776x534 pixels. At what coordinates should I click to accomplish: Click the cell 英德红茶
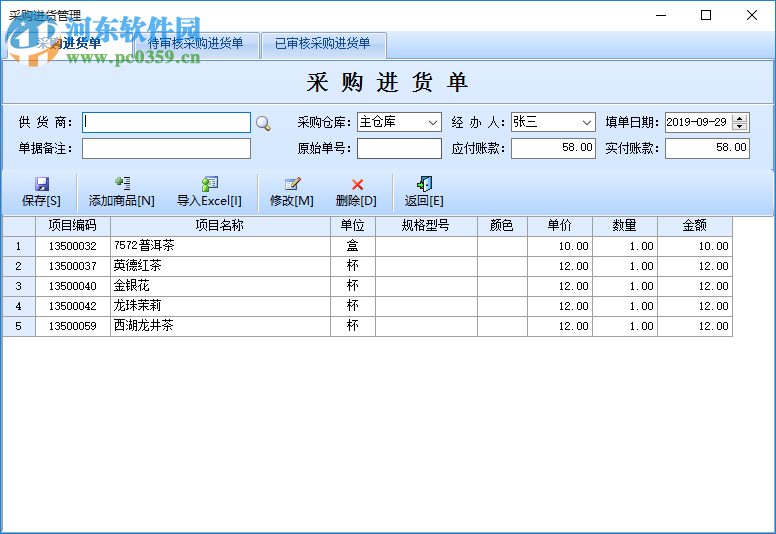pyautogui.click(x=220, y=266)
